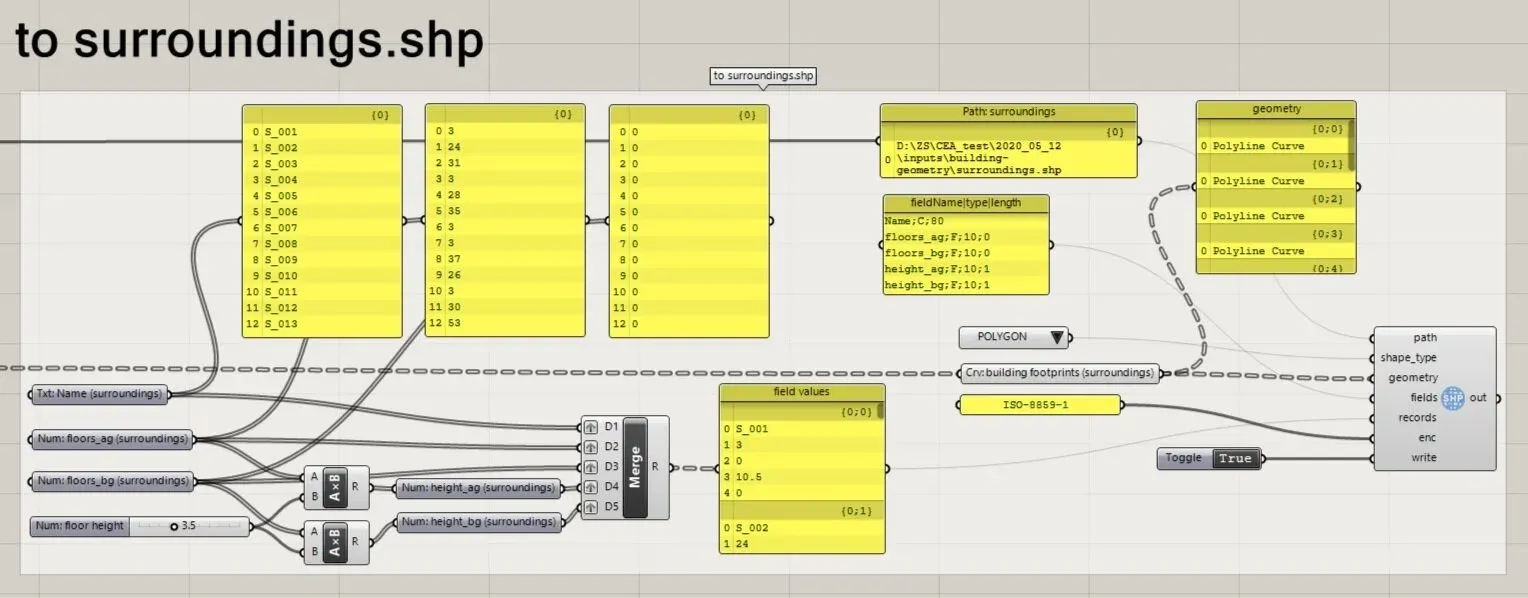Select the POLYGON value list label
The width and height of the screenshot is (1528, 598).
(x=1002, y=337)
